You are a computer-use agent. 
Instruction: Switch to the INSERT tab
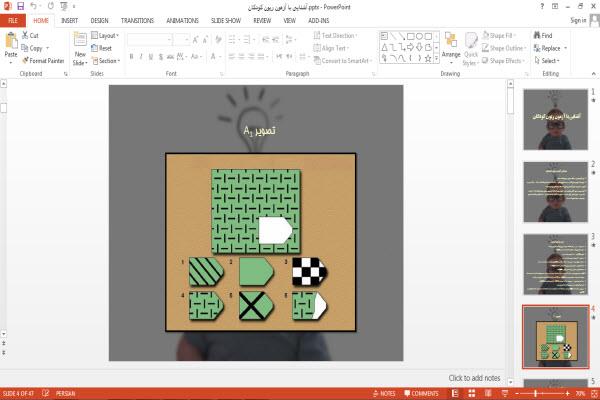pos(69,21)
